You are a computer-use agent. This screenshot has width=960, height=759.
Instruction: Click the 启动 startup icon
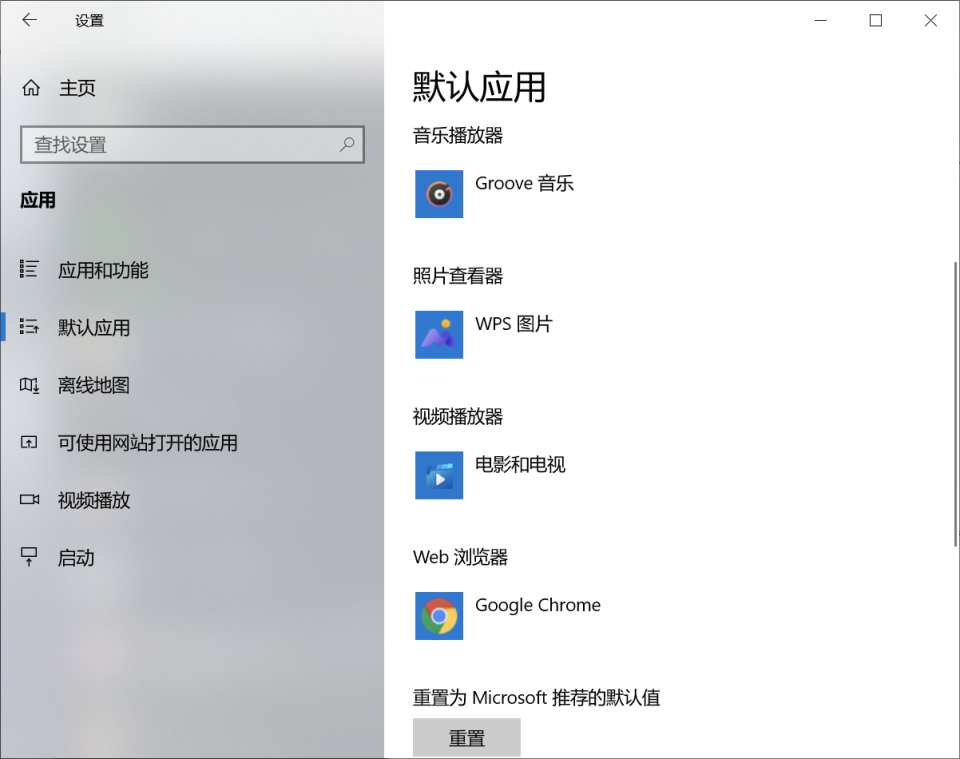29,557
